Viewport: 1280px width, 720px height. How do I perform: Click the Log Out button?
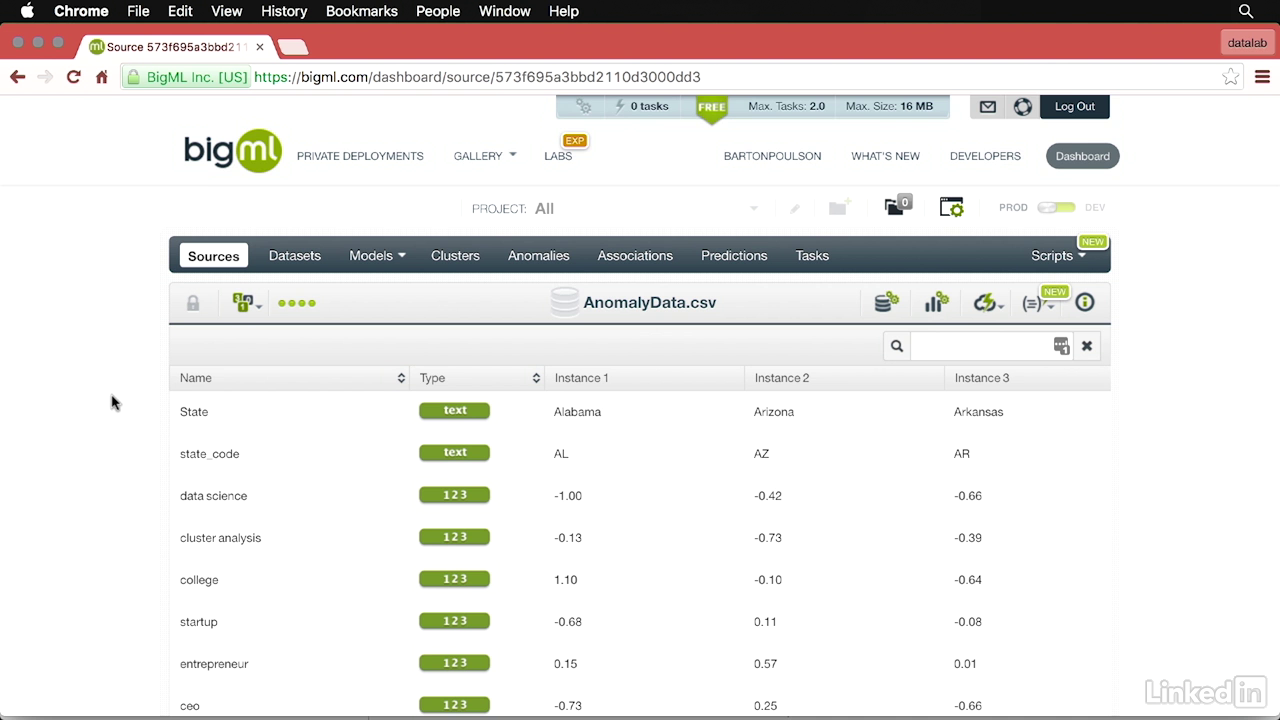click(x=1074, y=107)
